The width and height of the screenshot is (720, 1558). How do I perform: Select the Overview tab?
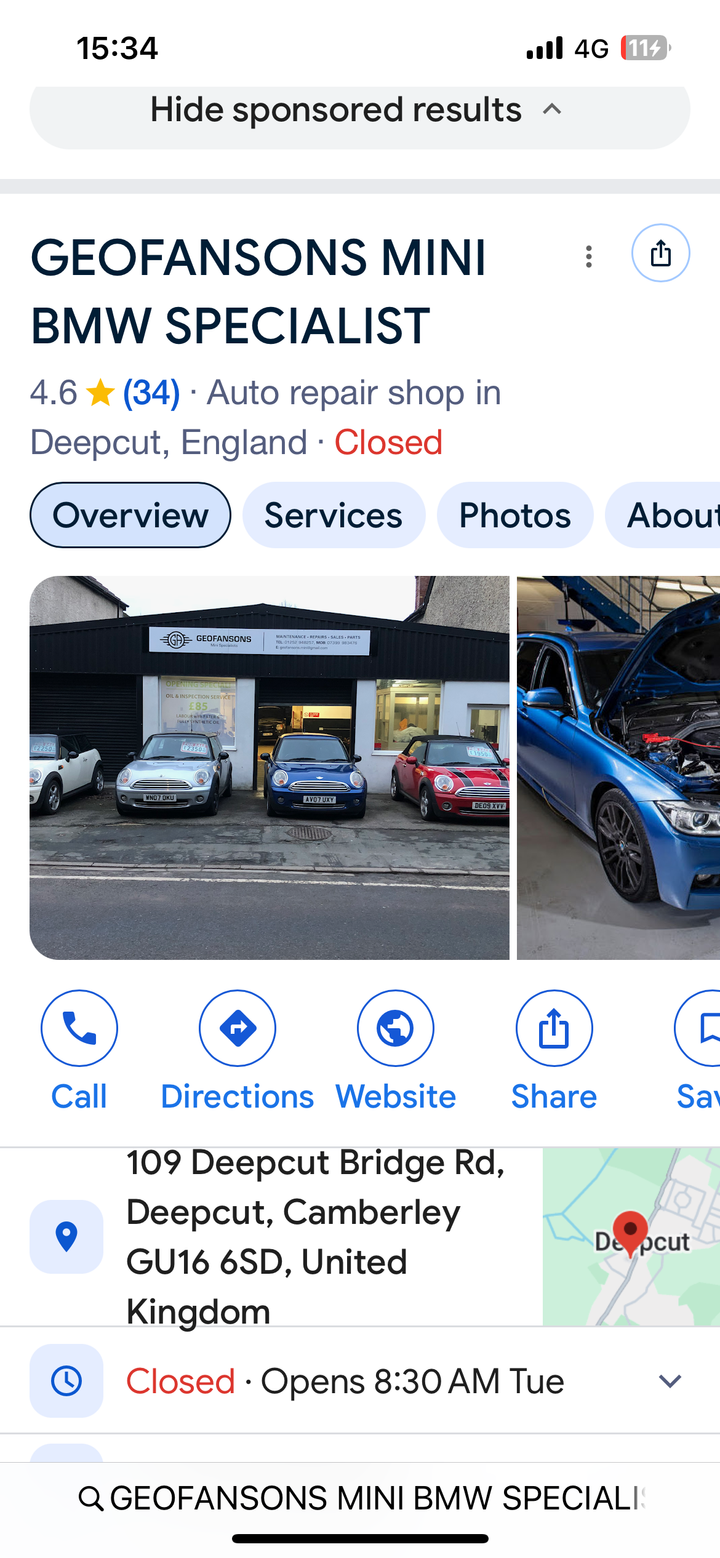tap(130, 515)
